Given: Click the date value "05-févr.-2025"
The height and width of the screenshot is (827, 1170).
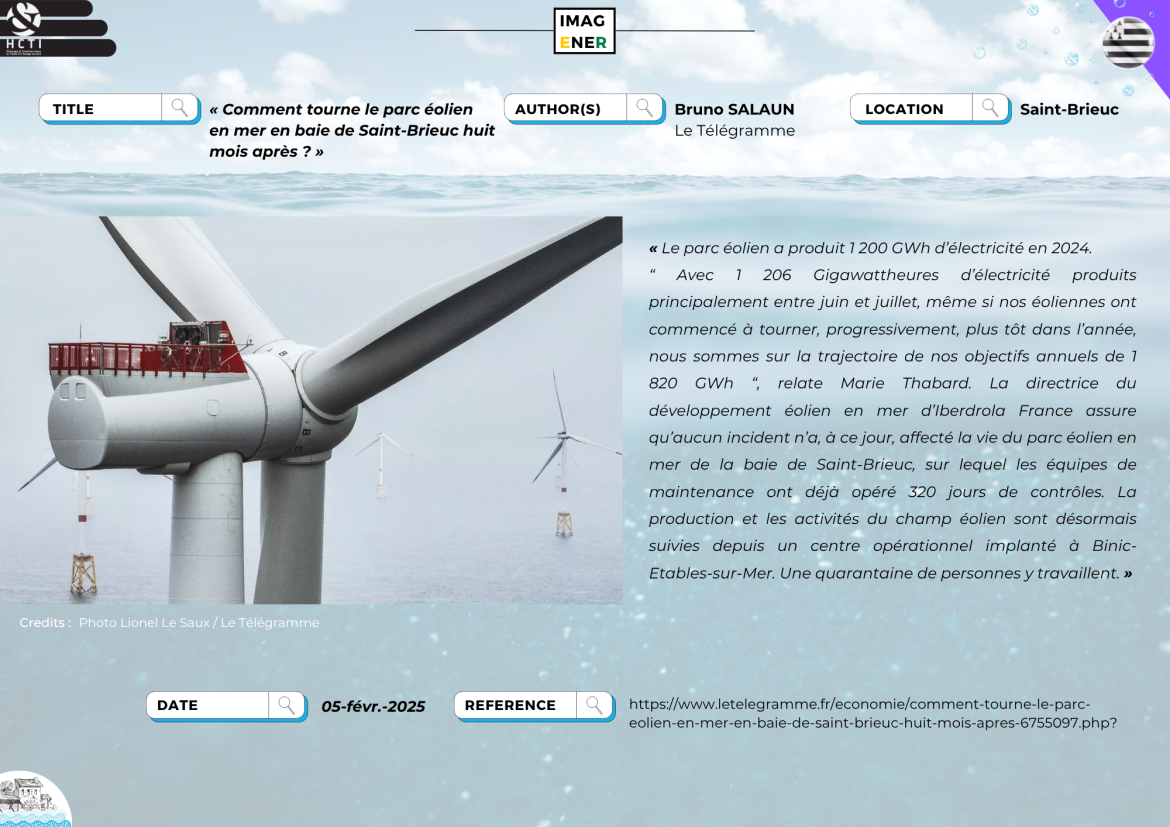Looking at the screenshot, I should click(373, 706).
